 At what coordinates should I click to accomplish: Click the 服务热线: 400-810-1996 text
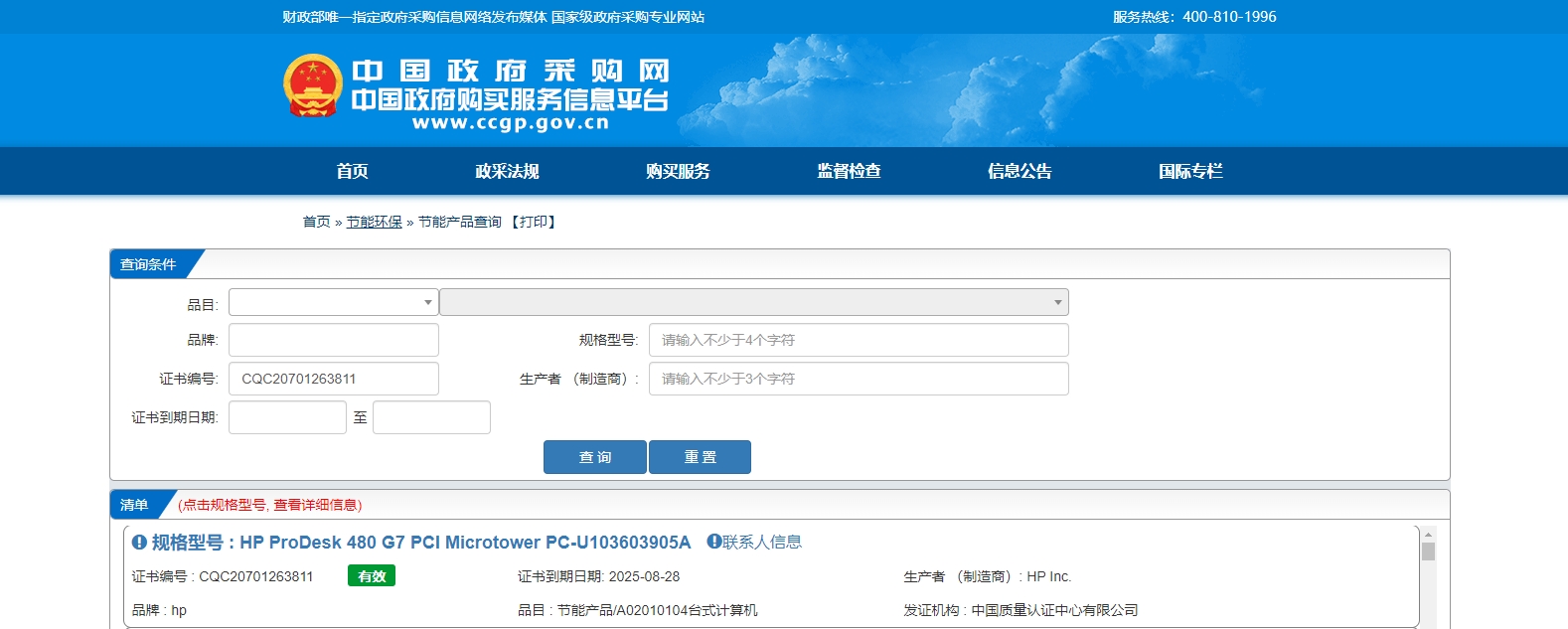pos(1194,17)
